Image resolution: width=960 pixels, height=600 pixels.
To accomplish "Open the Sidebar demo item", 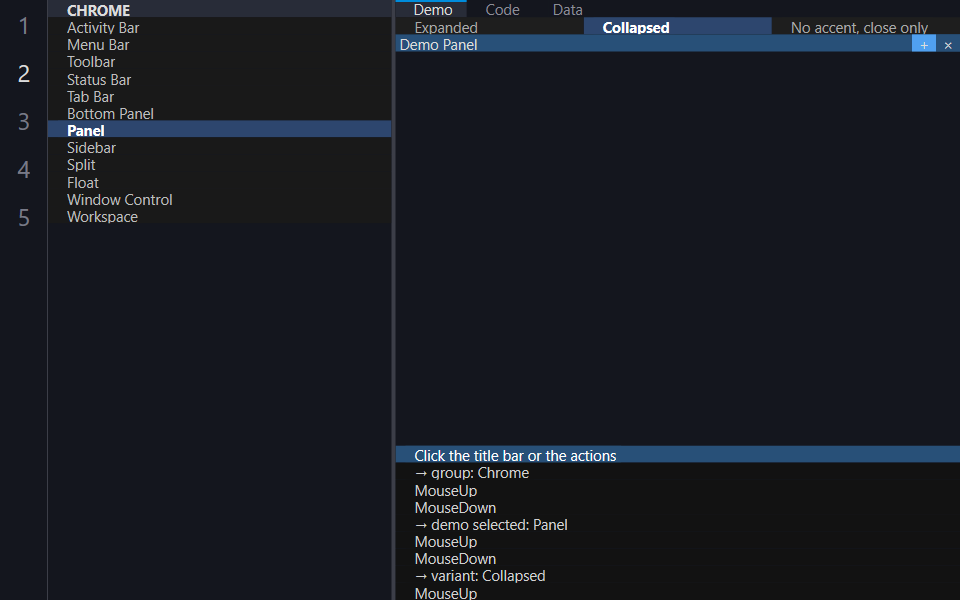I will click(x=219, y=148).
